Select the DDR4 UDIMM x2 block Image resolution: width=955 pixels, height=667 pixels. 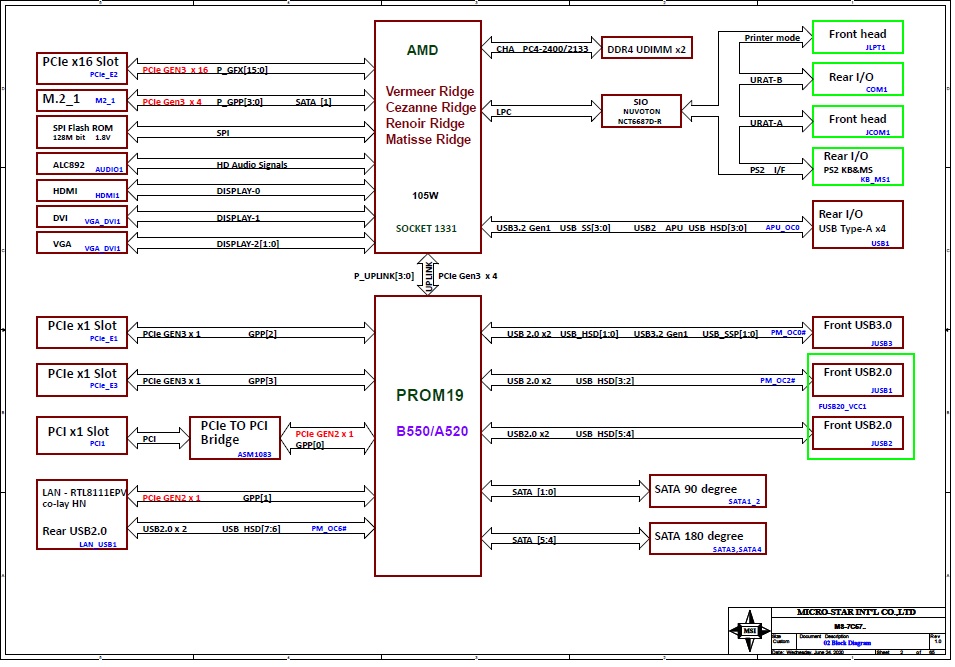point(646,48)
